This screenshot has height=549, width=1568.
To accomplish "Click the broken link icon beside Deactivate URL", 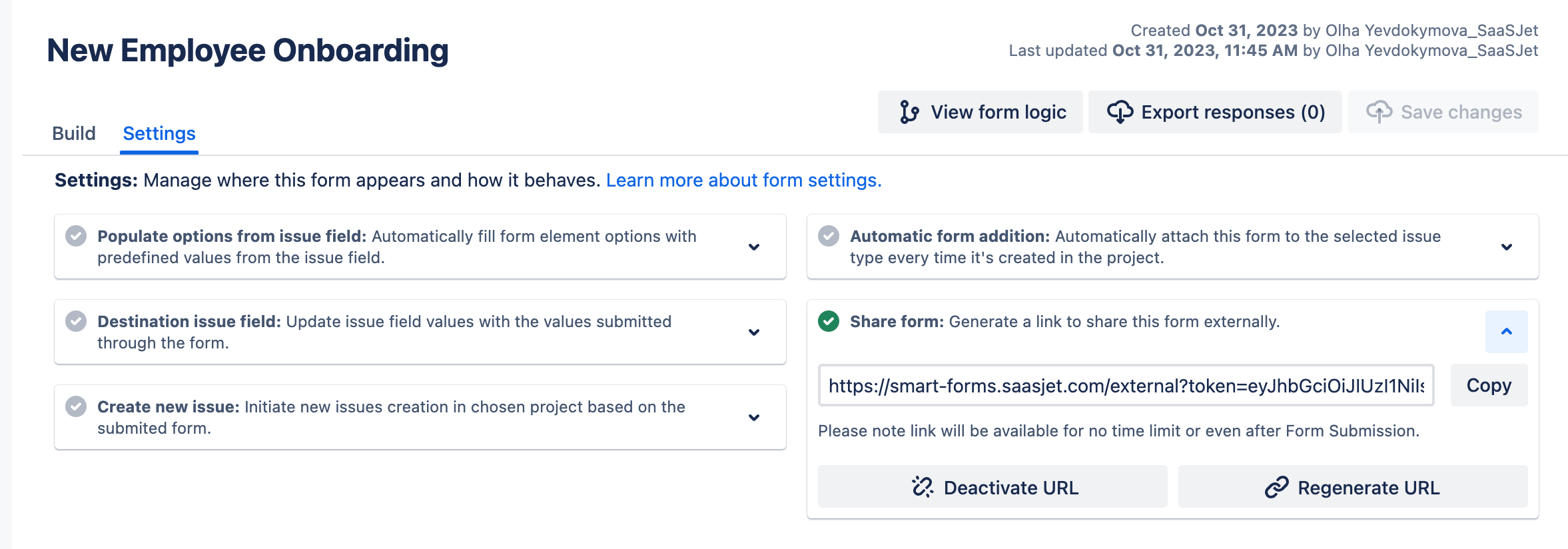I will (923, 487).
